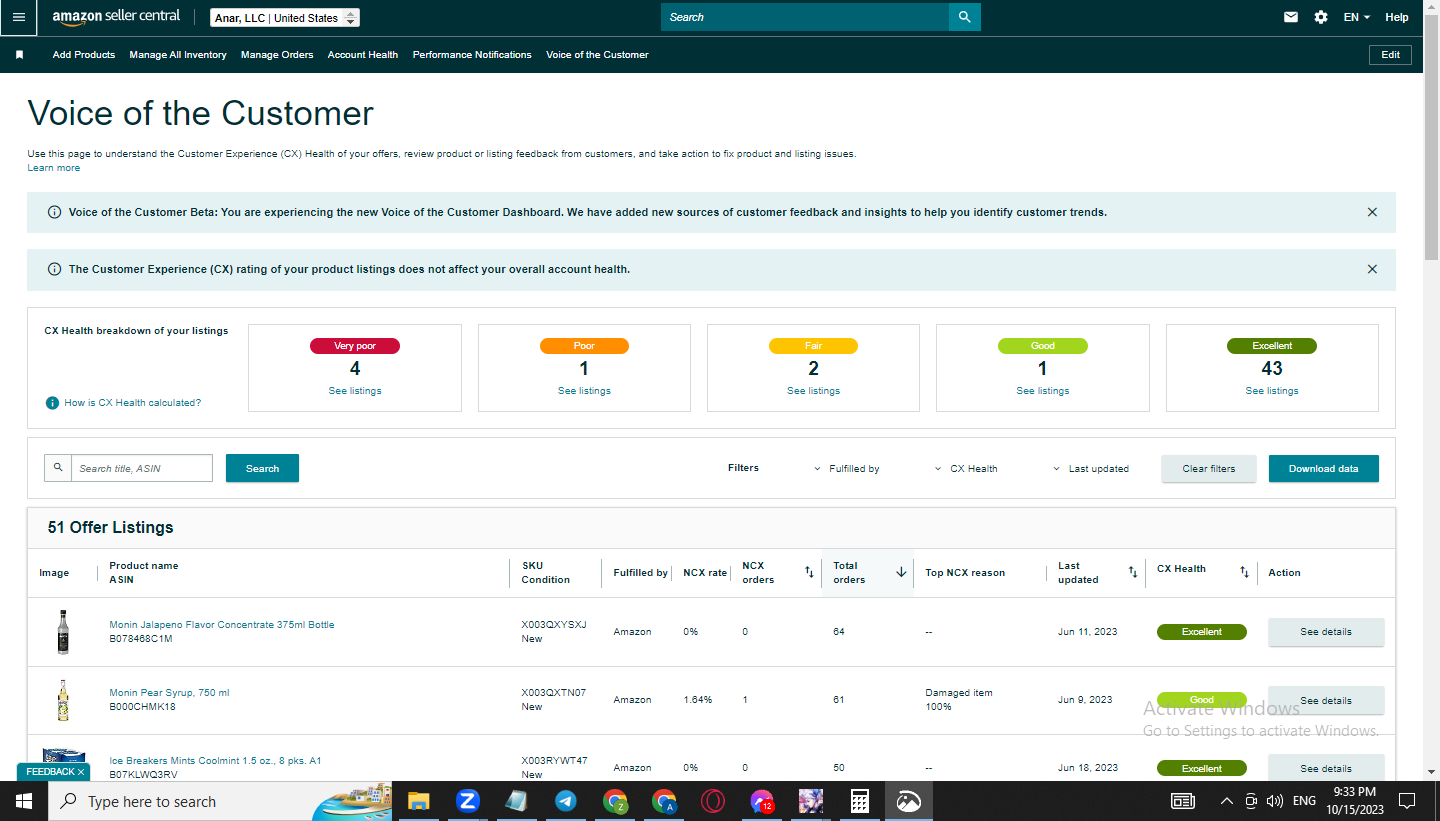
Task: Click the page vertical scrollbar thumb
Action: click(x=1432, y=139)
